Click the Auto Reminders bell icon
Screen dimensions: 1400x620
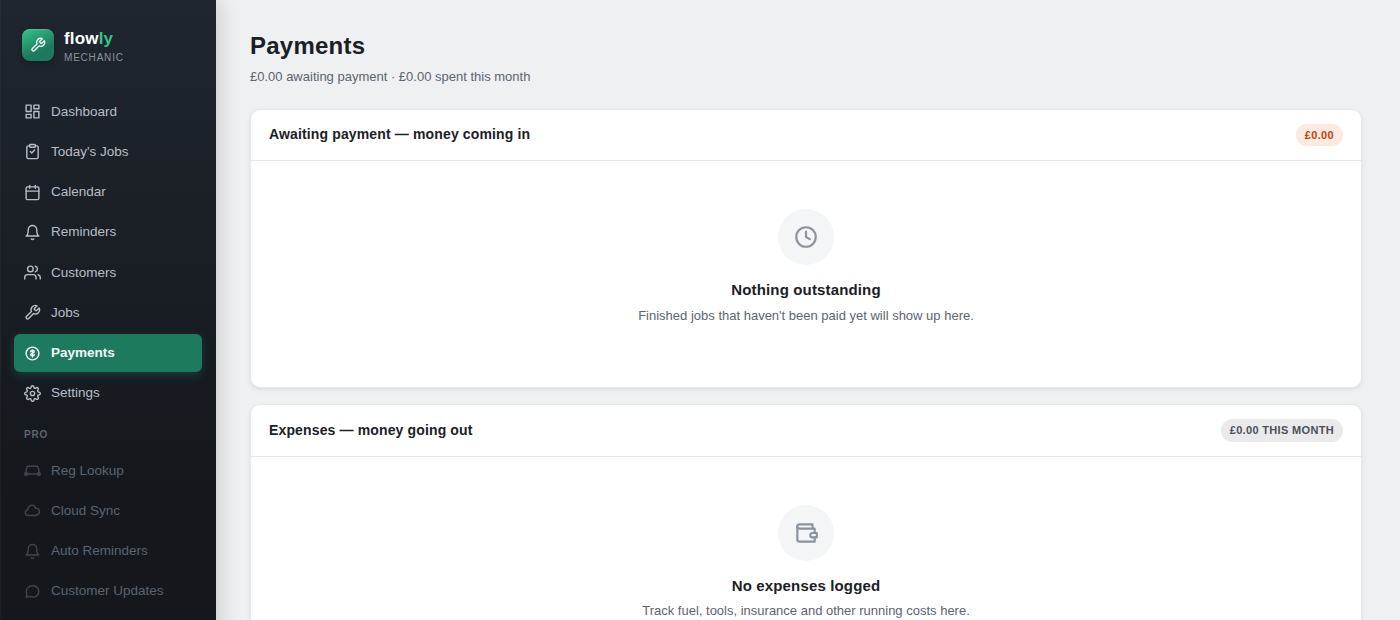33,551
